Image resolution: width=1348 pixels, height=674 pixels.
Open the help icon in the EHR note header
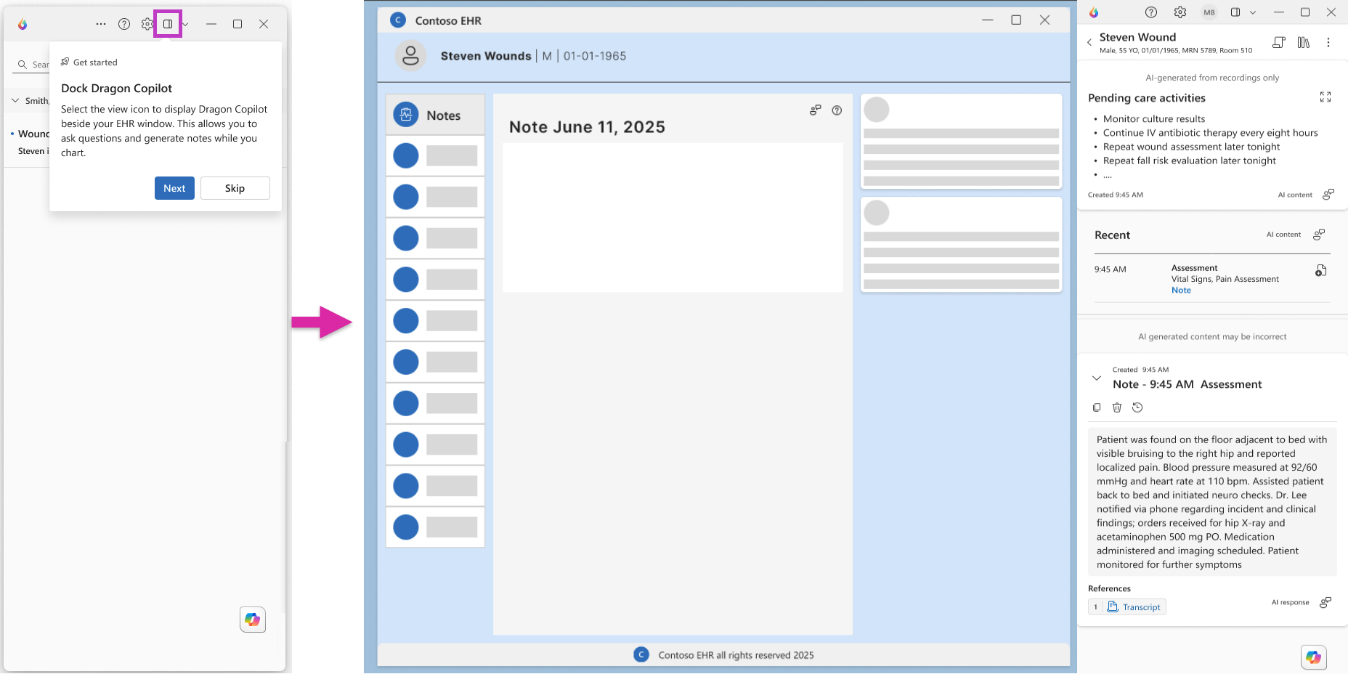click(837, 111)
